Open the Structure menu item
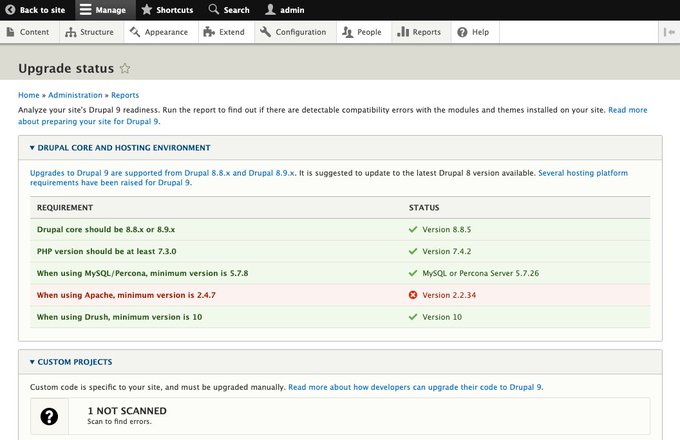The image size is (680, 440). tap(92, 32)
